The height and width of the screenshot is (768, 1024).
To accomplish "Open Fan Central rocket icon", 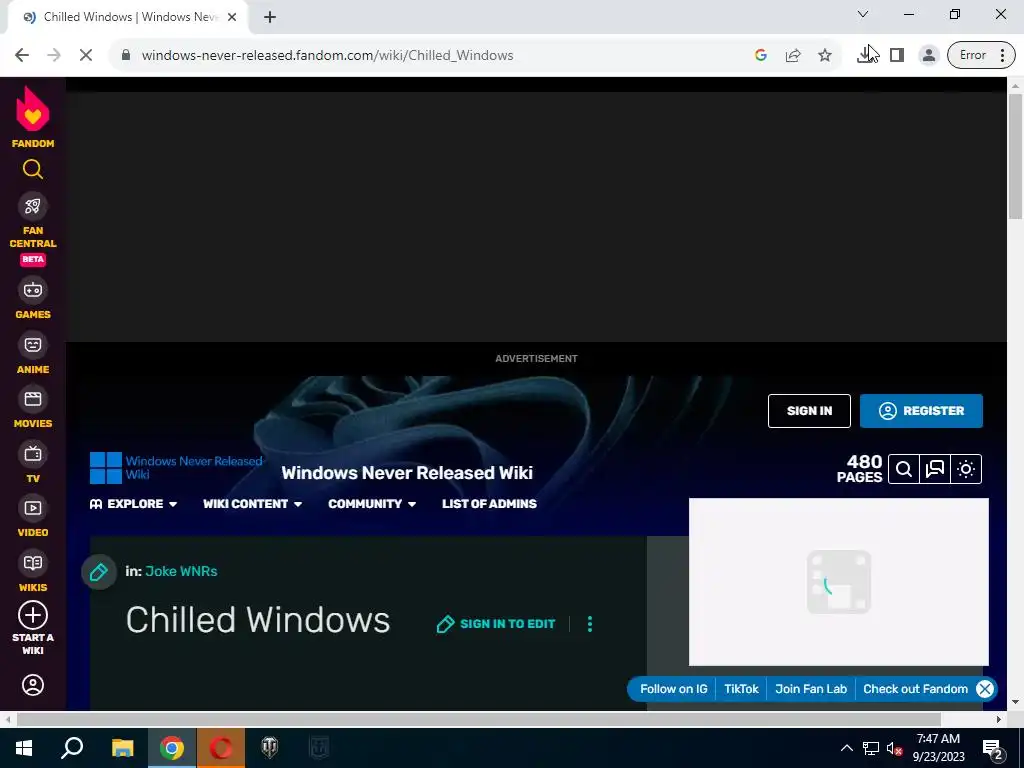I will tap(33, 206).
